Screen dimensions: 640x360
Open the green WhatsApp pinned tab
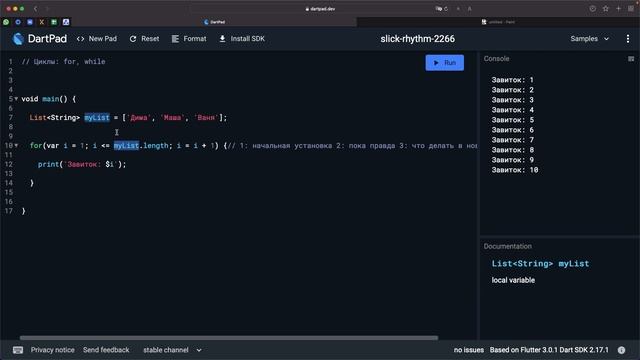pos(6,22)
